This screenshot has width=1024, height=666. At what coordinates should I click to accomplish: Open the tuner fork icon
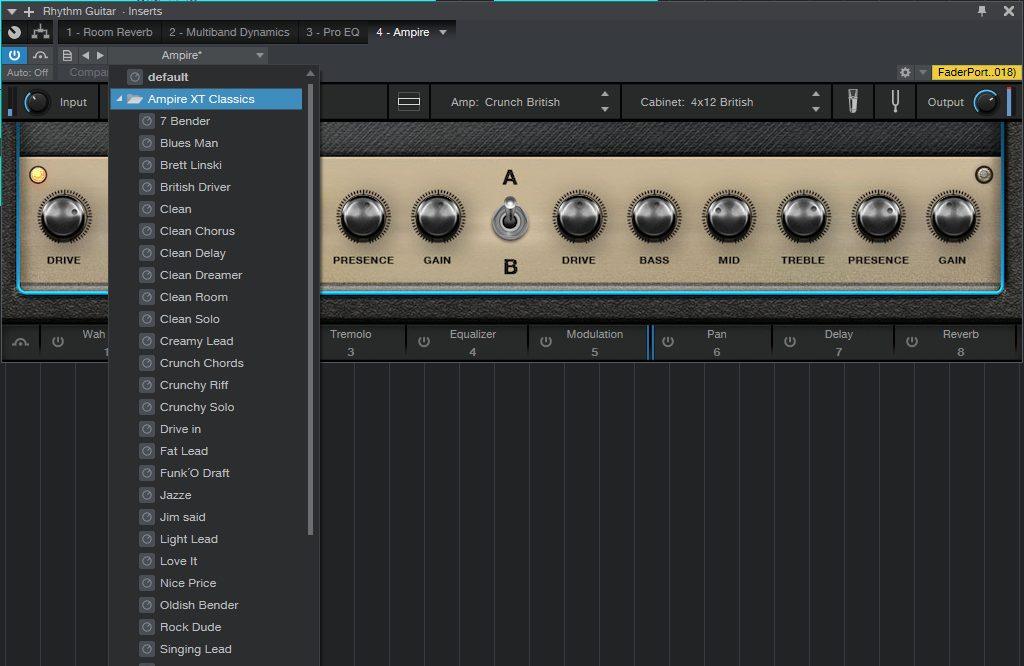click(895, 102)
